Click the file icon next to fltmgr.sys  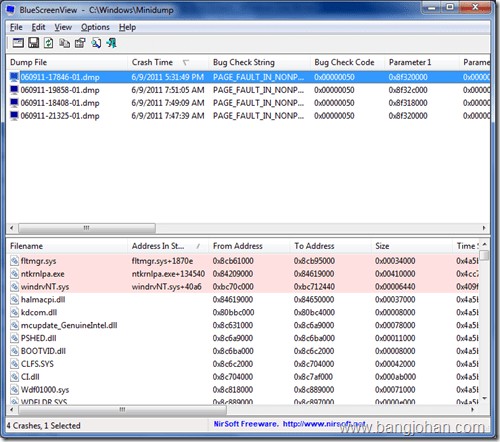(14, 261)
